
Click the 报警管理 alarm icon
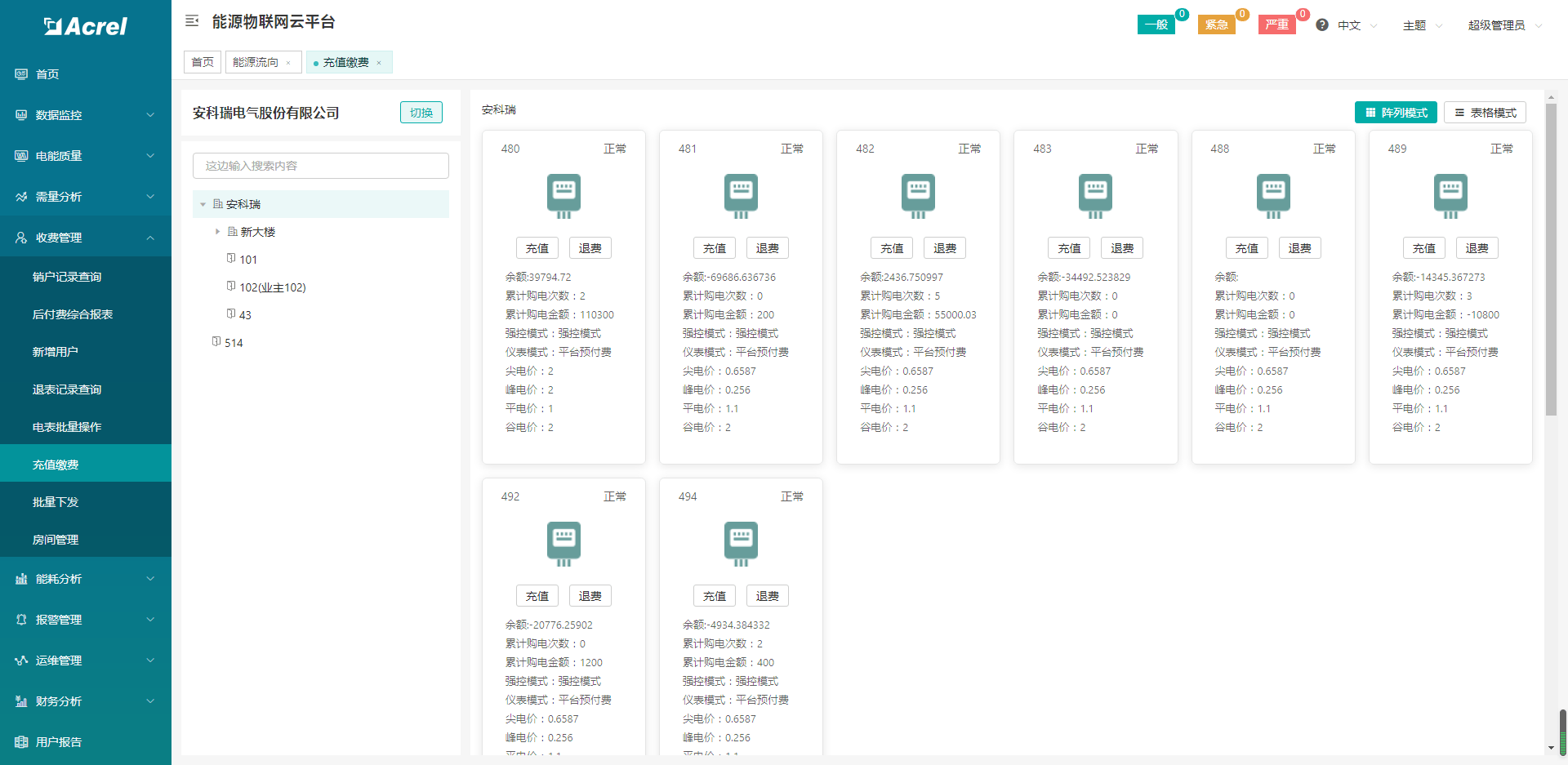click(x=21, y=620)
